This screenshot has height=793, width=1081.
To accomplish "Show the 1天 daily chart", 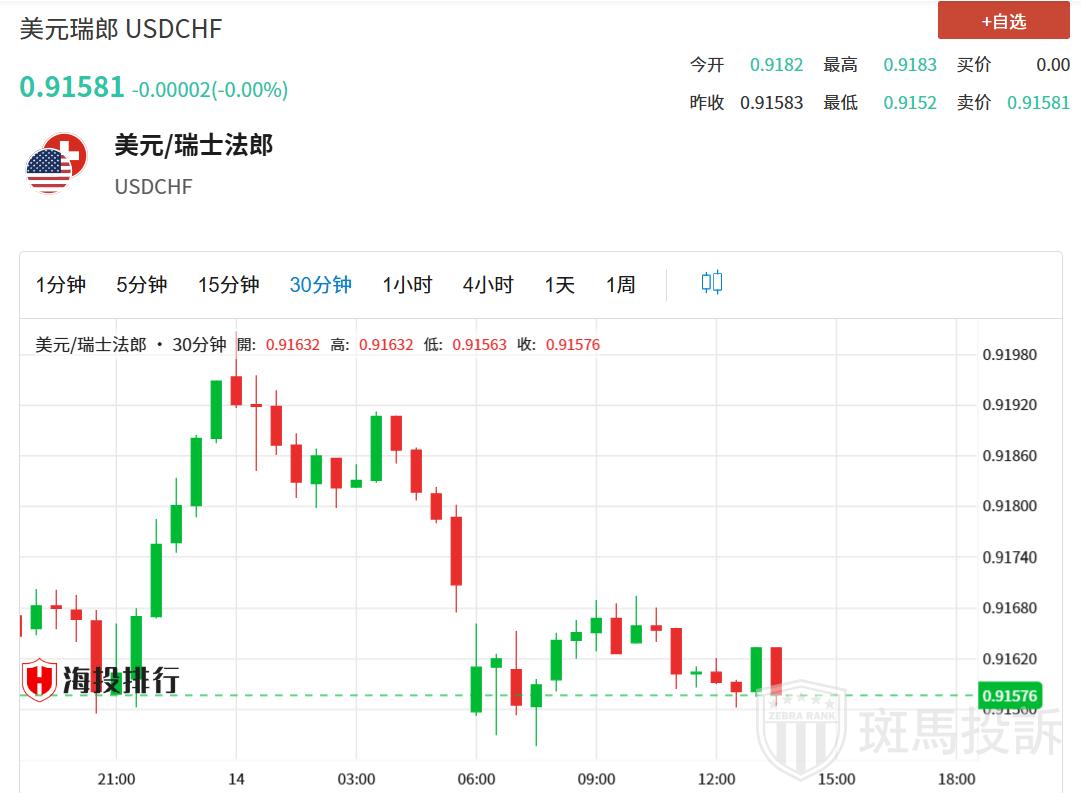I will [x=559, y=285].
